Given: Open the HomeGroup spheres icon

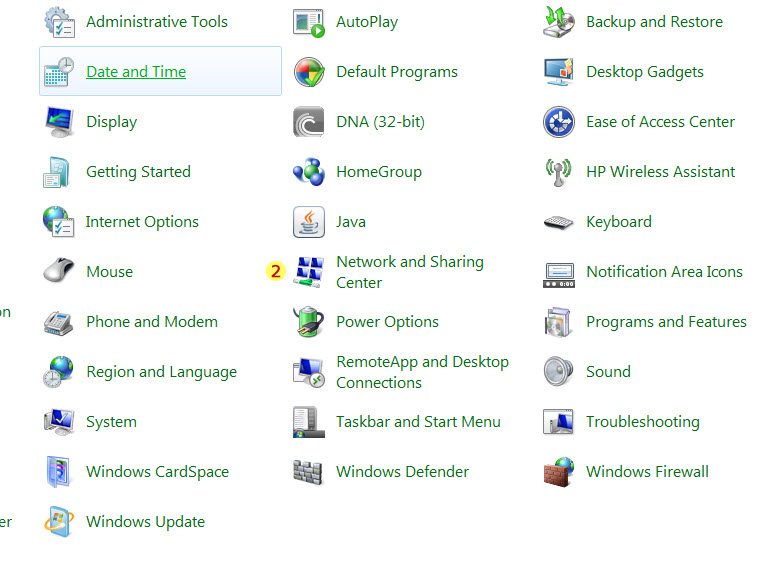Looking at the screenshot, I should pos(309,172).
